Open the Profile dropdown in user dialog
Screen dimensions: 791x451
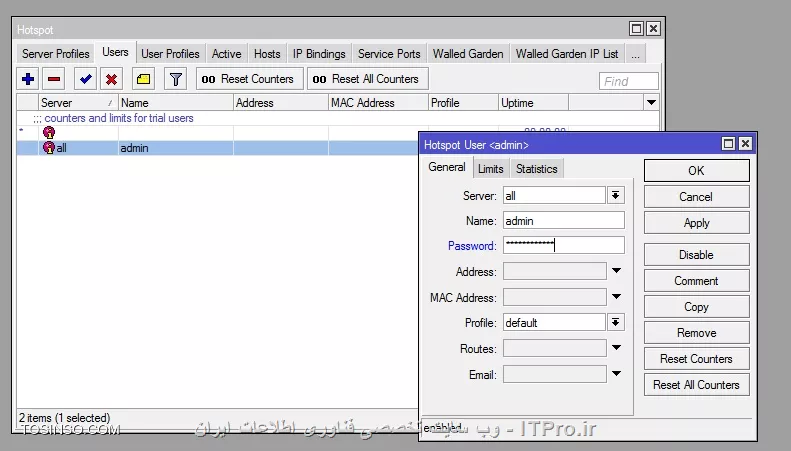pos(615,322)
